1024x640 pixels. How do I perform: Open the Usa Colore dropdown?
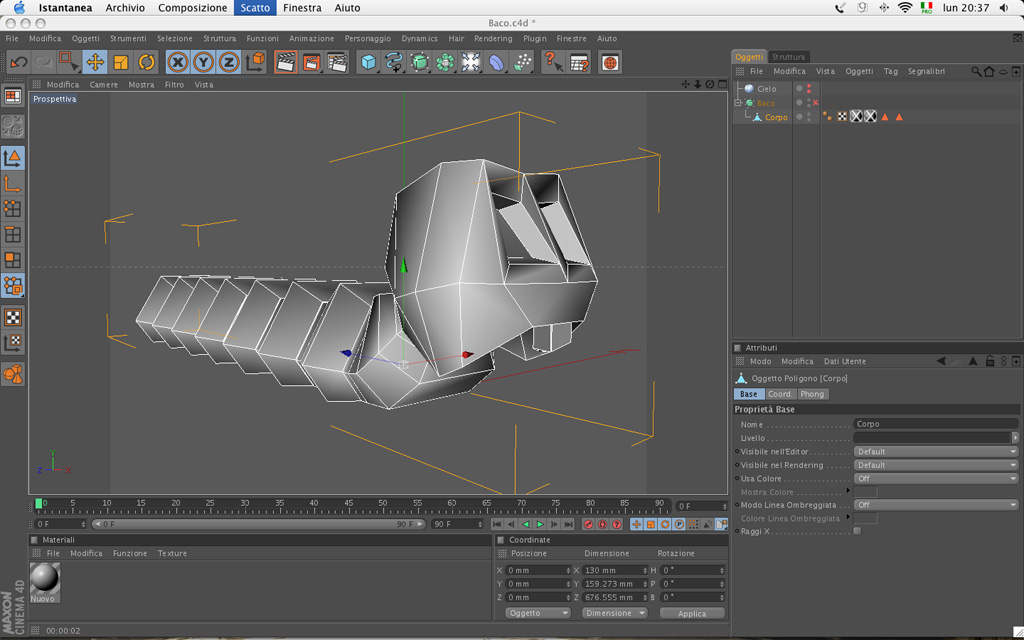(x=935, y=478)
